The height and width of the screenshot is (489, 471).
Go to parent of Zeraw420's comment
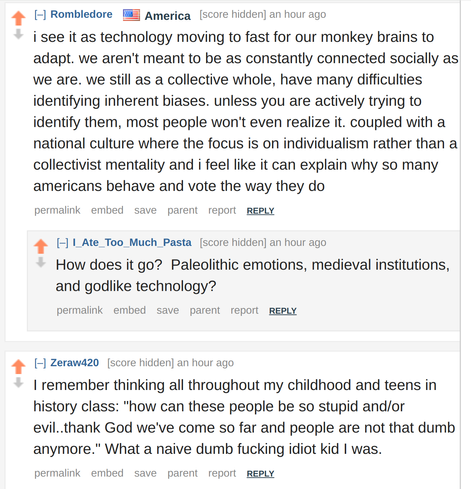point(182,473)
